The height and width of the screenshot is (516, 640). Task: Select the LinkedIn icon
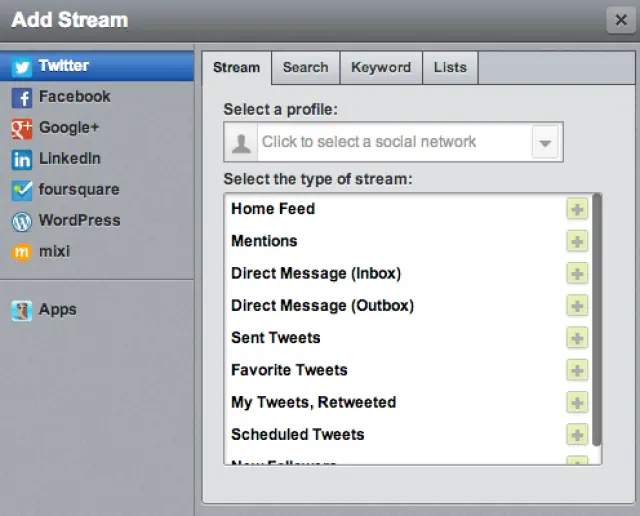pos(22,159)
